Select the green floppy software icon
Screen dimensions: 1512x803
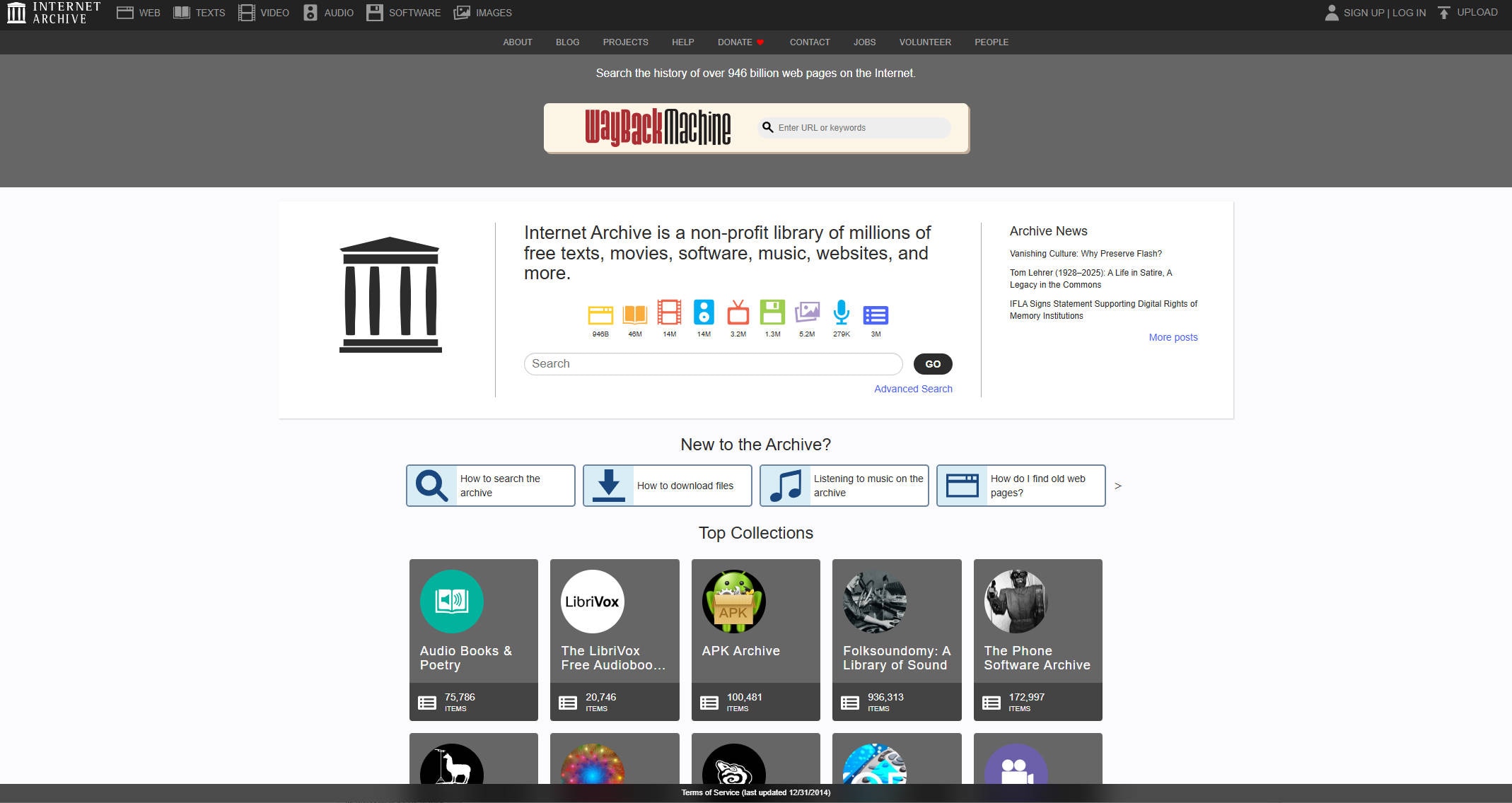(772, 312)
